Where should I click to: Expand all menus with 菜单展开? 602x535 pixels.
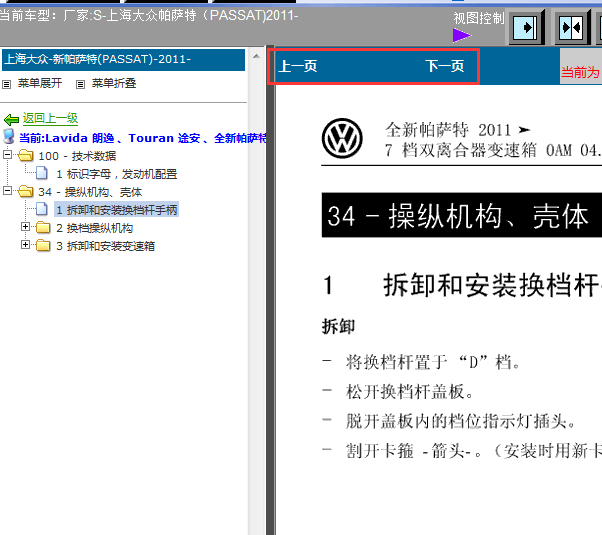[40, 83]
